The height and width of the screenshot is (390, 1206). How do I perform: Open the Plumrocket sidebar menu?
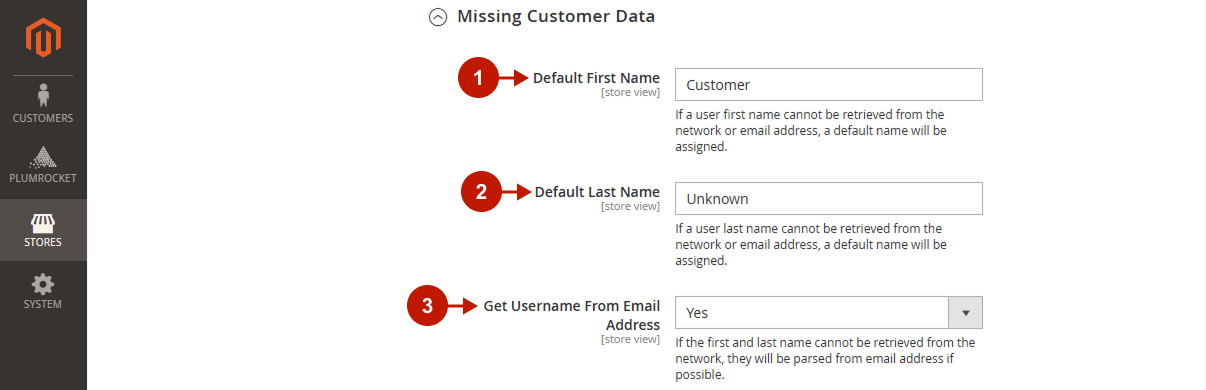tap(43, 167)
